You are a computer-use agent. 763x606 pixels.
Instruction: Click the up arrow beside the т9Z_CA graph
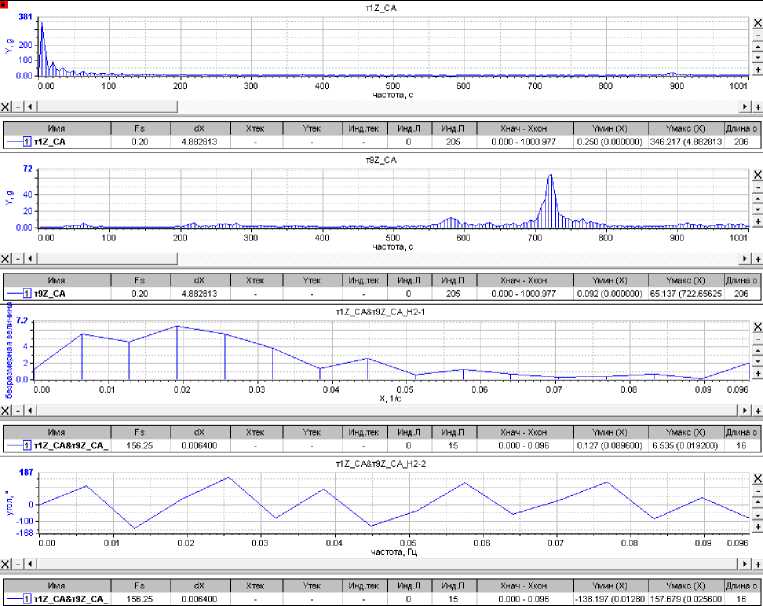click(758, 199)
